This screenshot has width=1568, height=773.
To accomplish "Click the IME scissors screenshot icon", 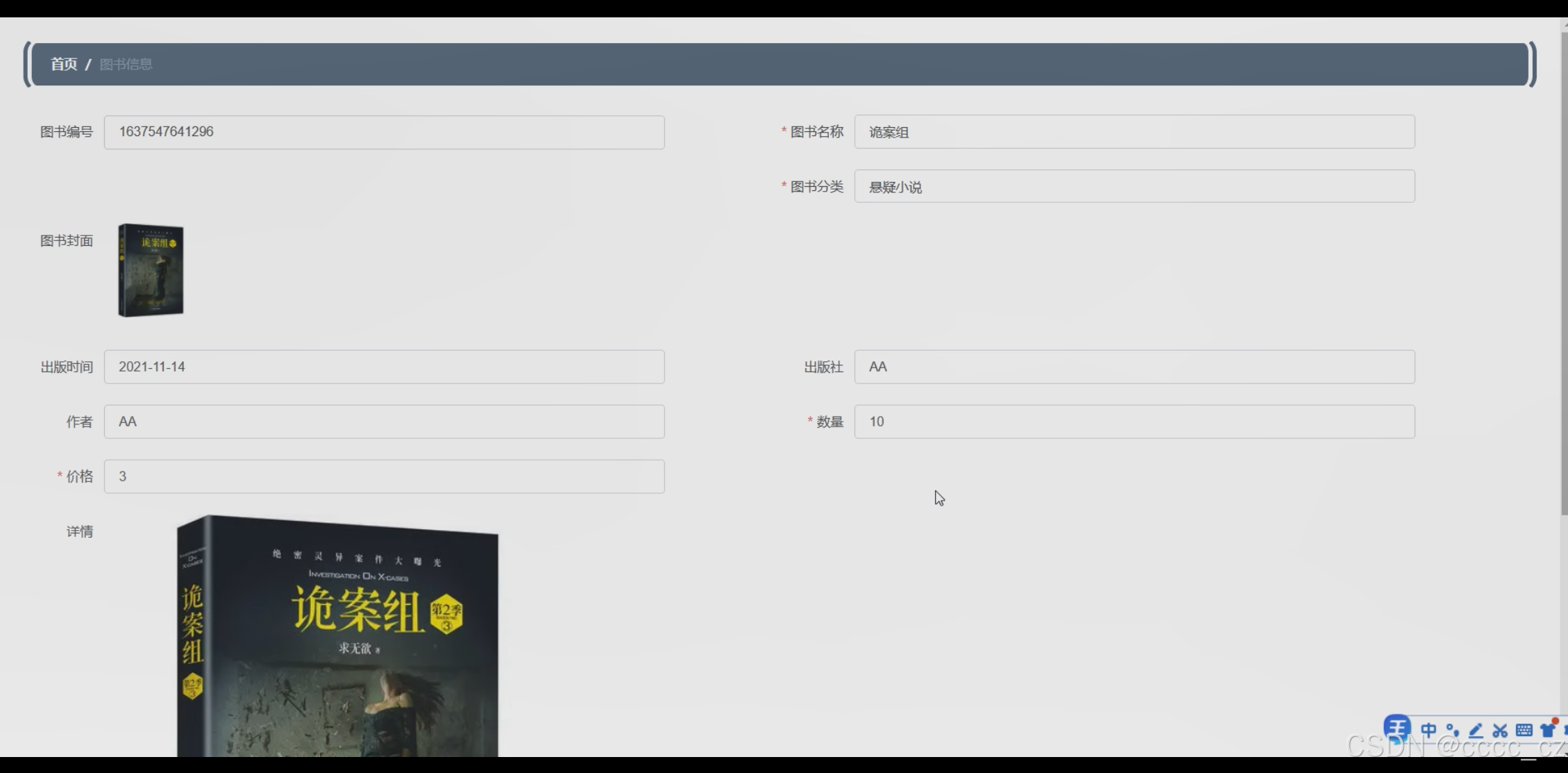I will click(x=1500, y=730).
